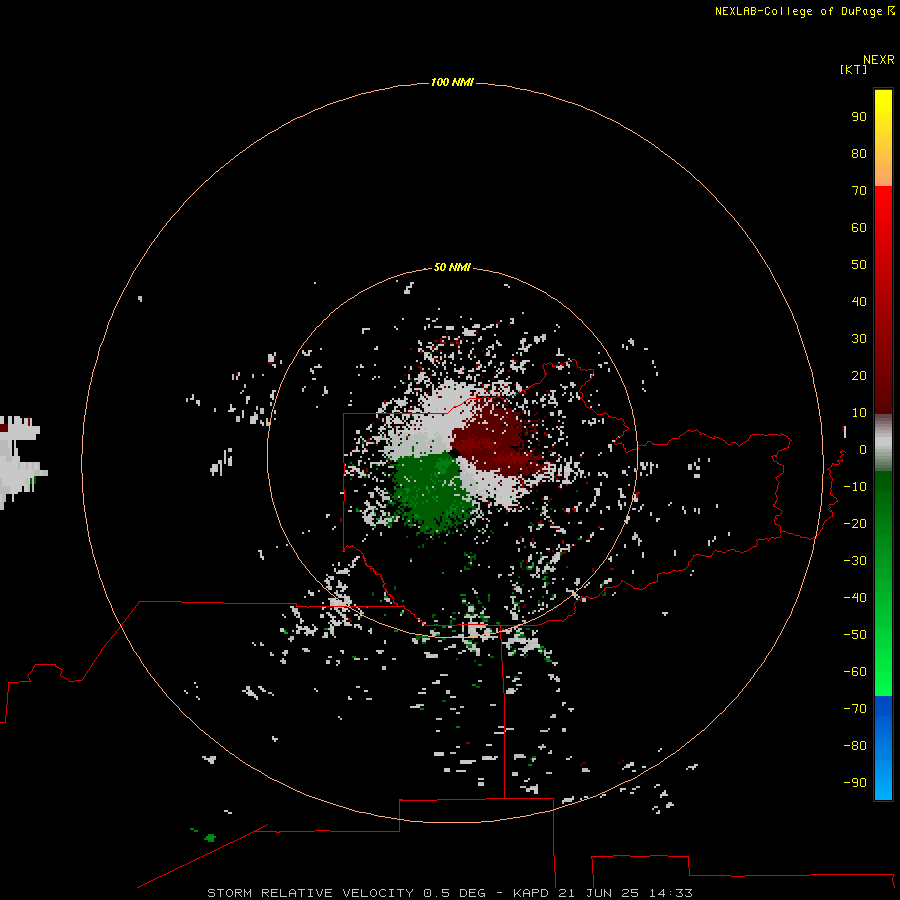Click the -40 value on the velocity scale

[x=855, y=598]
